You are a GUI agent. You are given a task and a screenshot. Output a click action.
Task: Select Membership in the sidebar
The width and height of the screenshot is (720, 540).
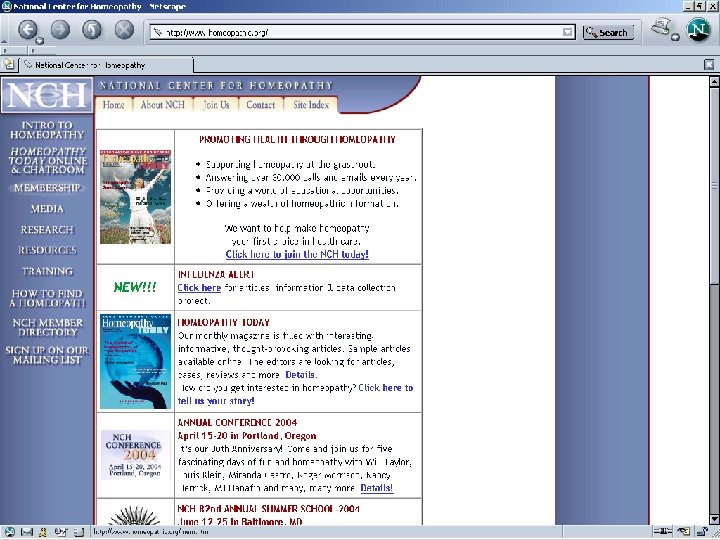tap(47, 188)
